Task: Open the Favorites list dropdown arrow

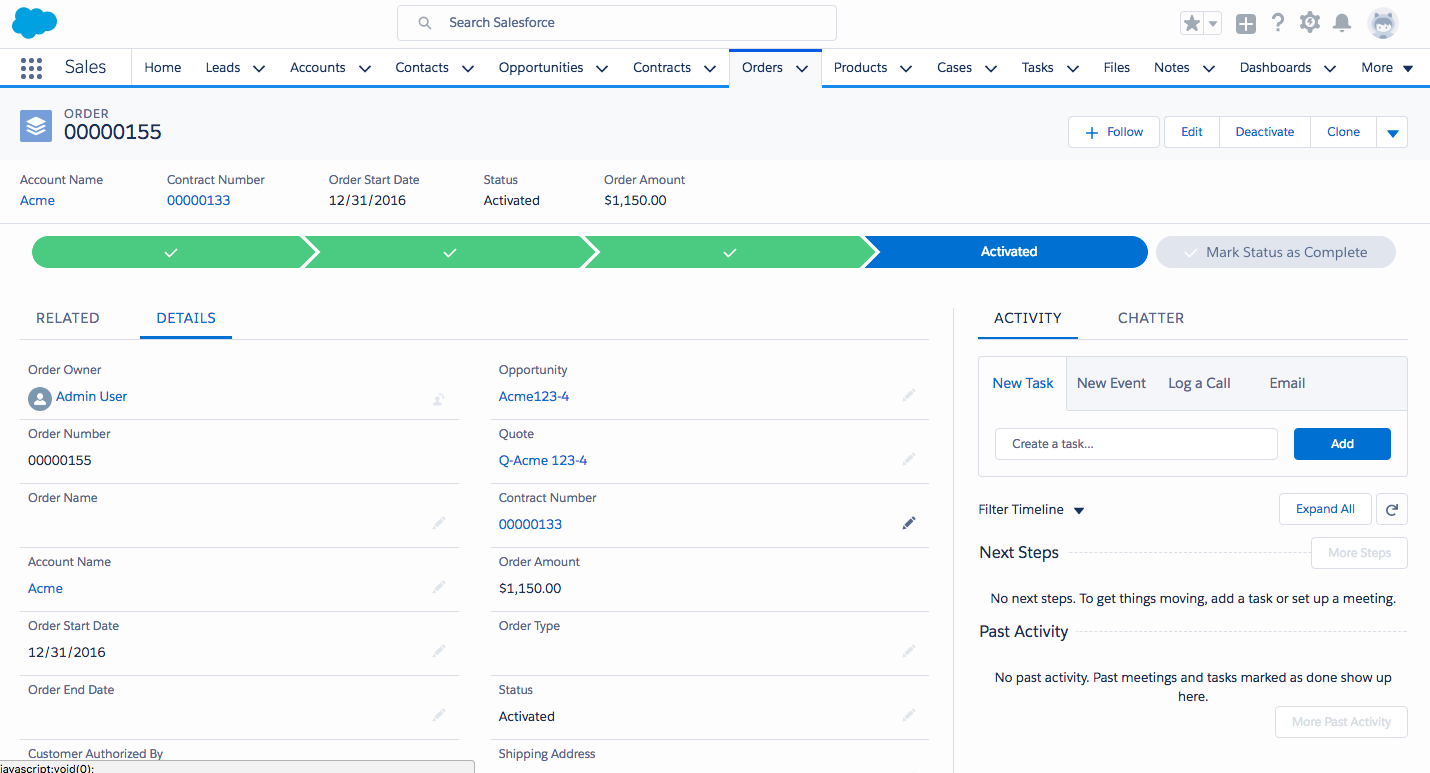Action: 1213,23
